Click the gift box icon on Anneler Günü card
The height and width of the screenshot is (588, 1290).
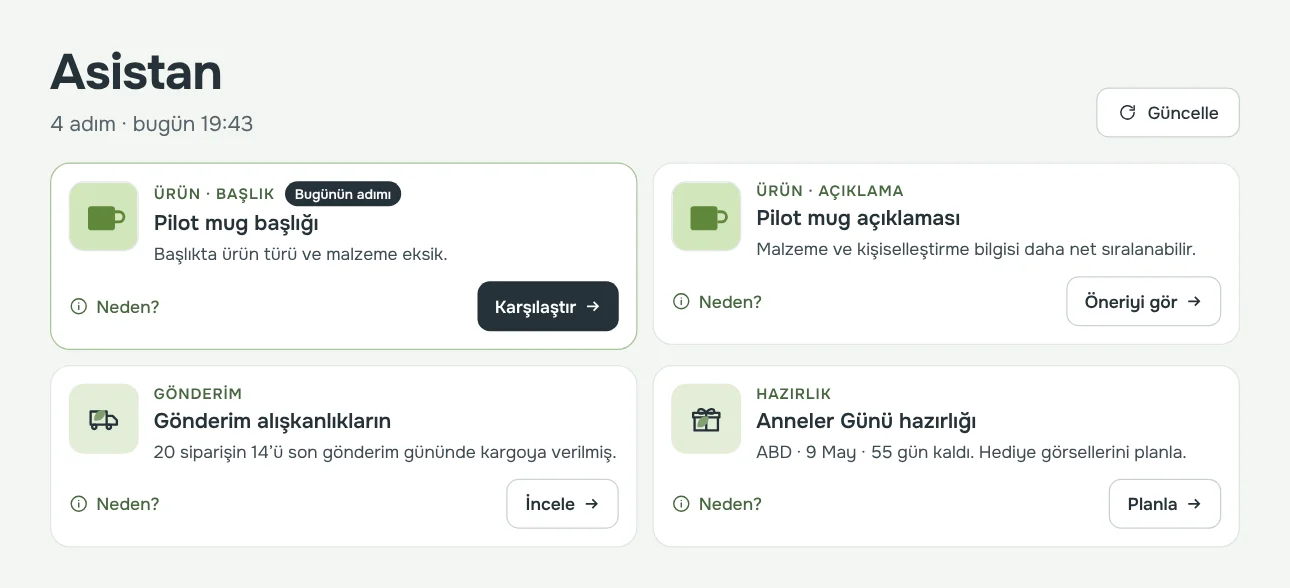pos(706,419)
